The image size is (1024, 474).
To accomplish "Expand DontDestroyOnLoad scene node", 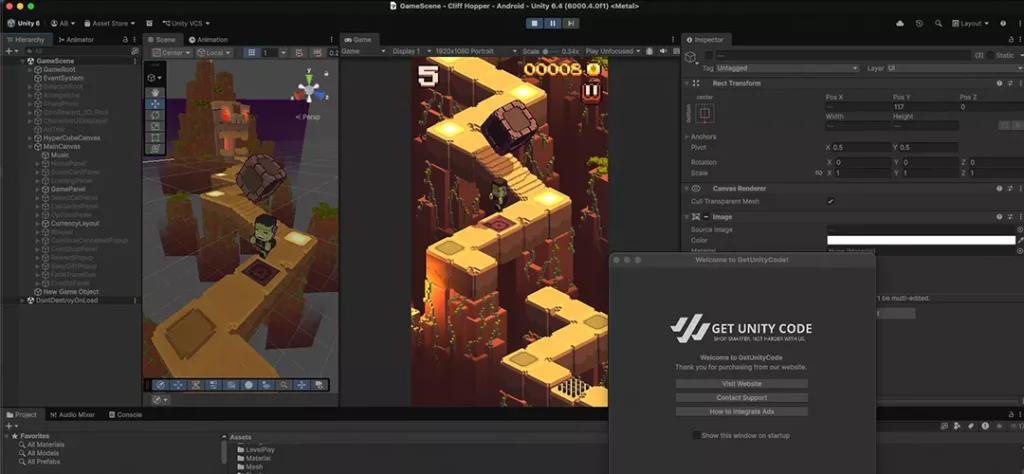I will 23,300.
